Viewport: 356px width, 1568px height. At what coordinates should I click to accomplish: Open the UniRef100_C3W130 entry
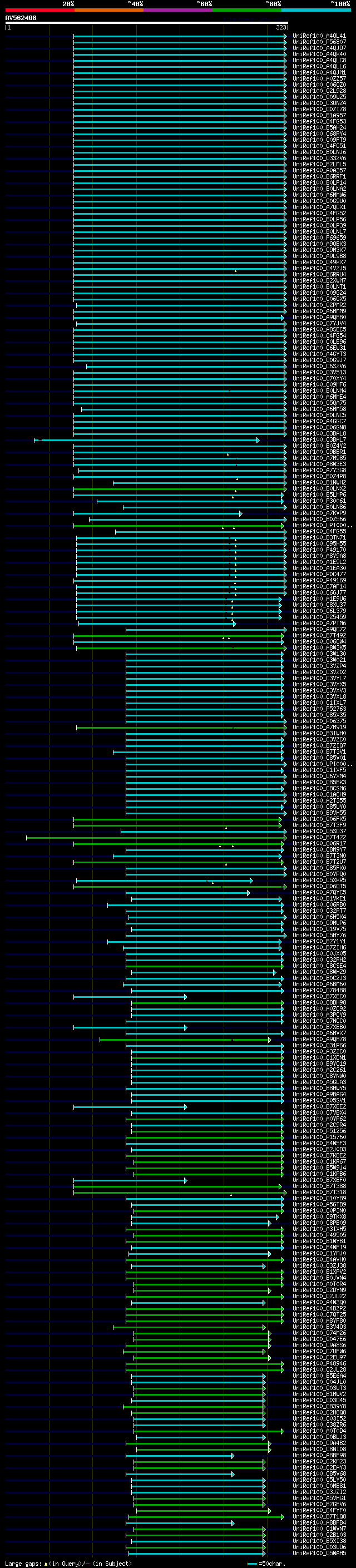coord(319,654)
